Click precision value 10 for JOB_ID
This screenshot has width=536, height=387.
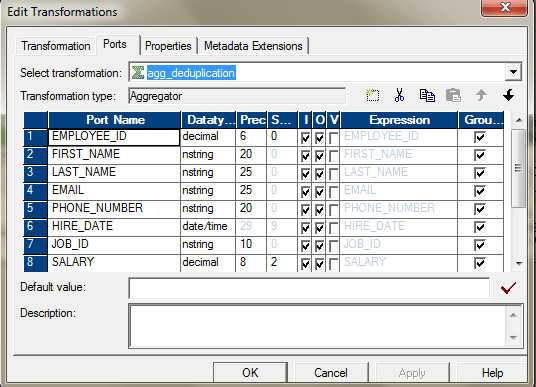[x=251, y=245]
